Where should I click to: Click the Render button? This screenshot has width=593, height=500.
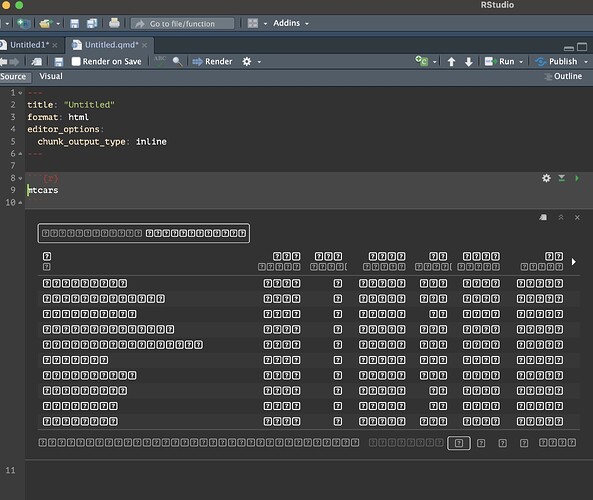[212, 61]
